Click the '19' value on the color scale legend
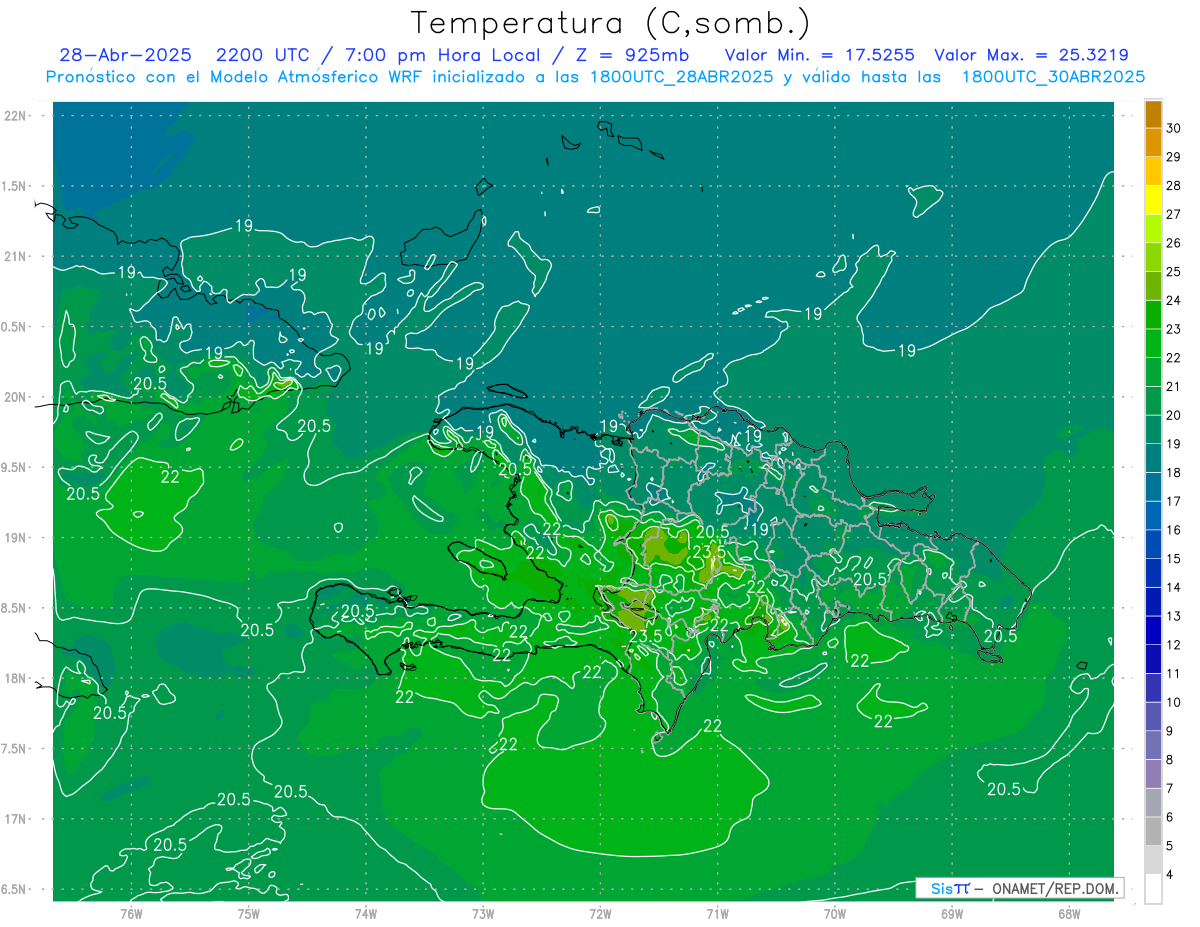This screenshot has height=927, width=1200. 1175,444
